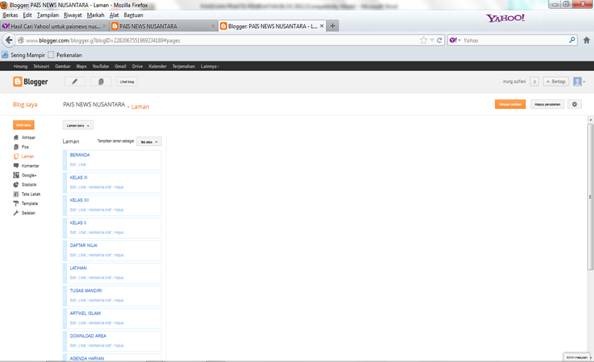594x362 pixels.
Task: Open the KELAS XI page link
Action: click(x=78, y=178)
